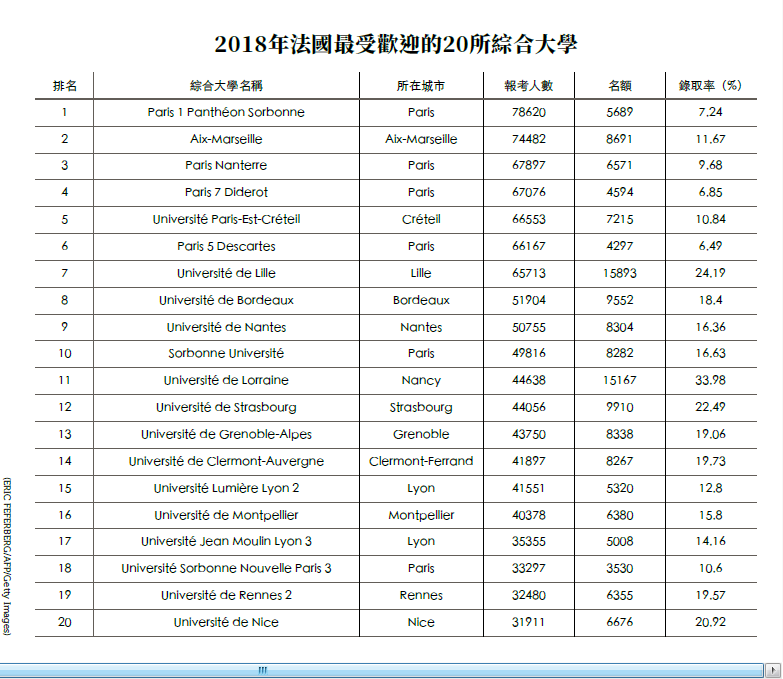Screen dimensions: 783x679
Task: Click the 所在城市 column header
Action: 421,86
